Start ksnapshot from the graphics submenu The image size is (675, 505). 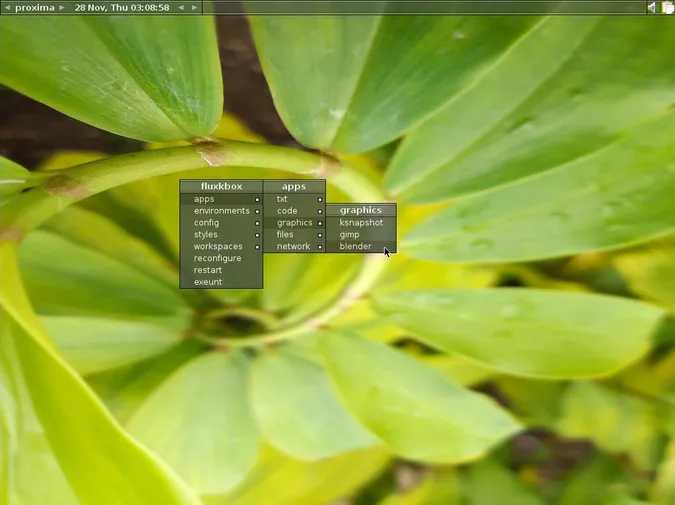[x=360, y=223]
